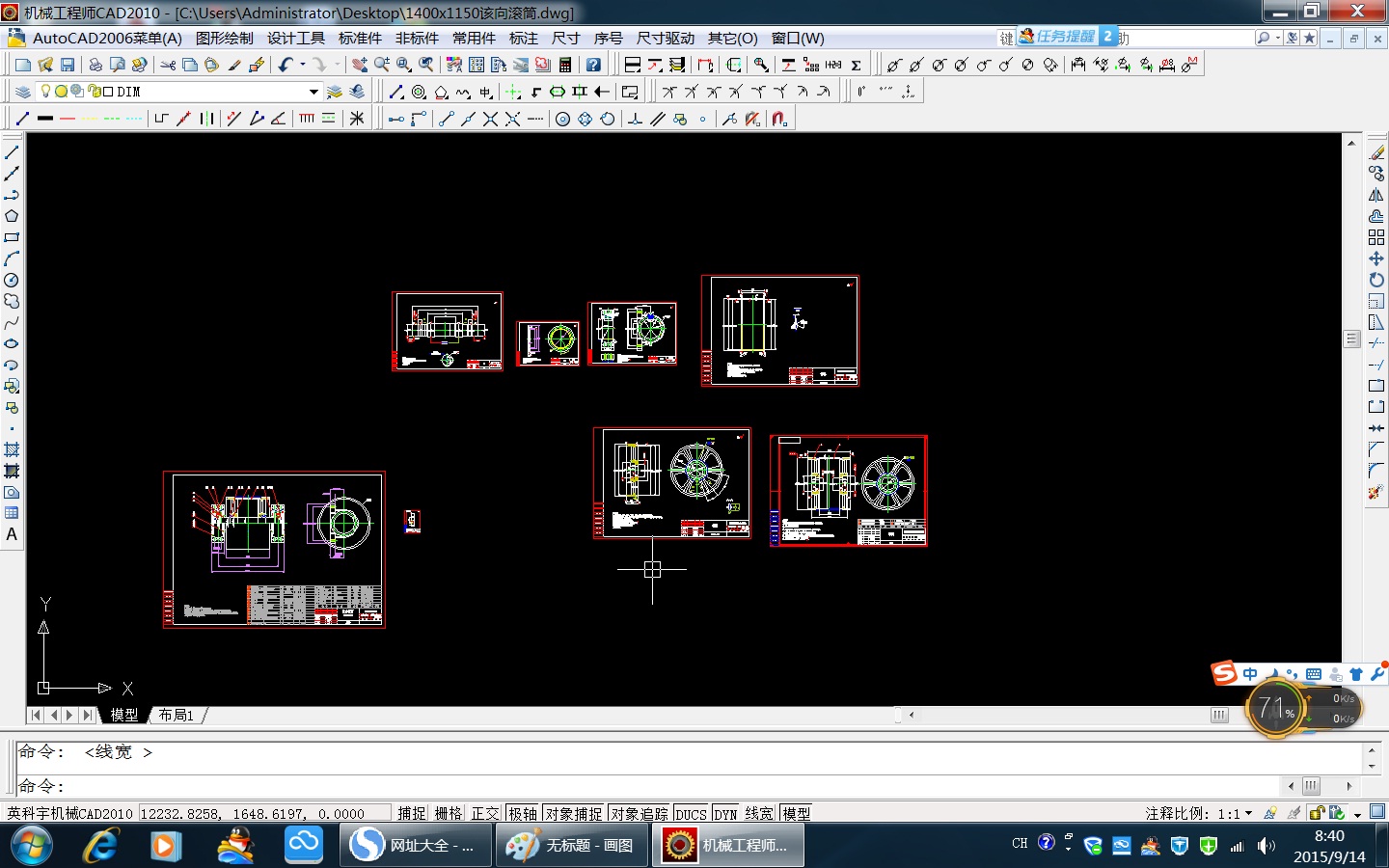Click 模型 button in status bar
This screenshot has width=1389, height=868.
click(x=797, y=813)
